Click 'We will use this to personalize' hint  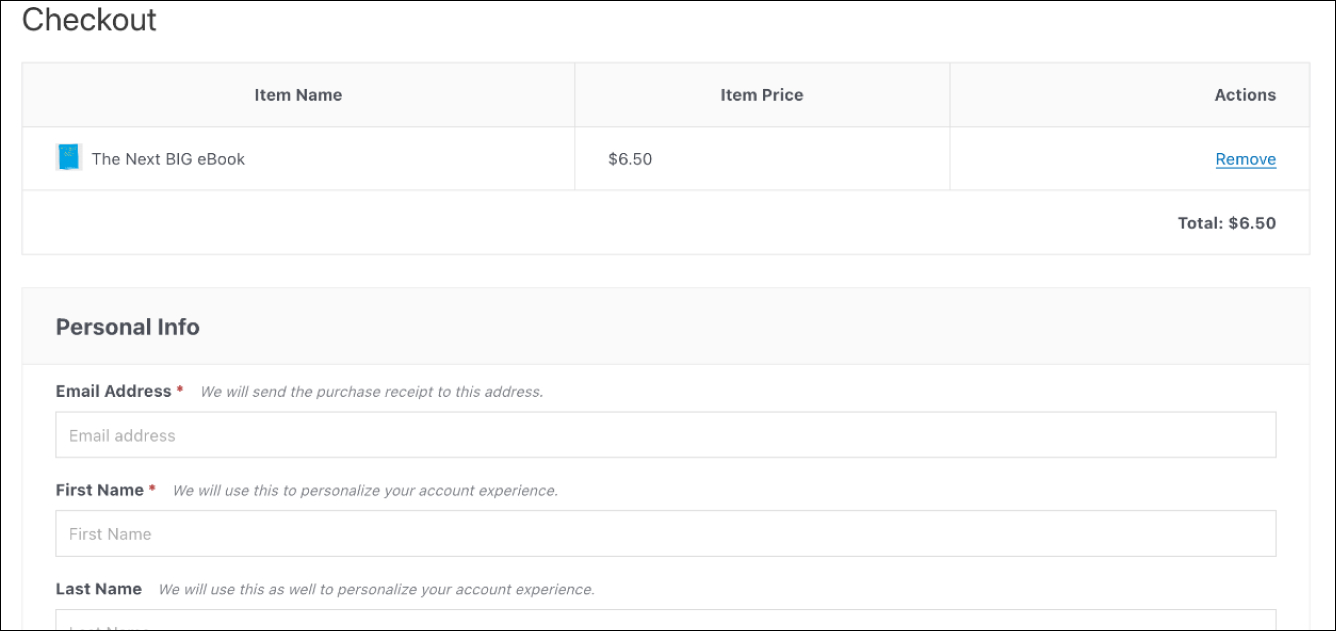pyautogui.click(x=365, y=491)
